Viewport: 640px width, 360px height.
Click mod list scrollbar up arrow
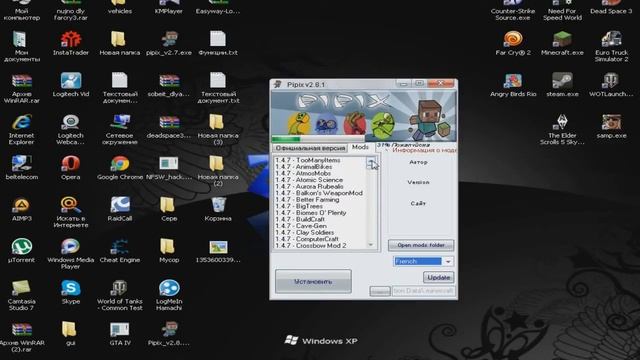[371, 162]
